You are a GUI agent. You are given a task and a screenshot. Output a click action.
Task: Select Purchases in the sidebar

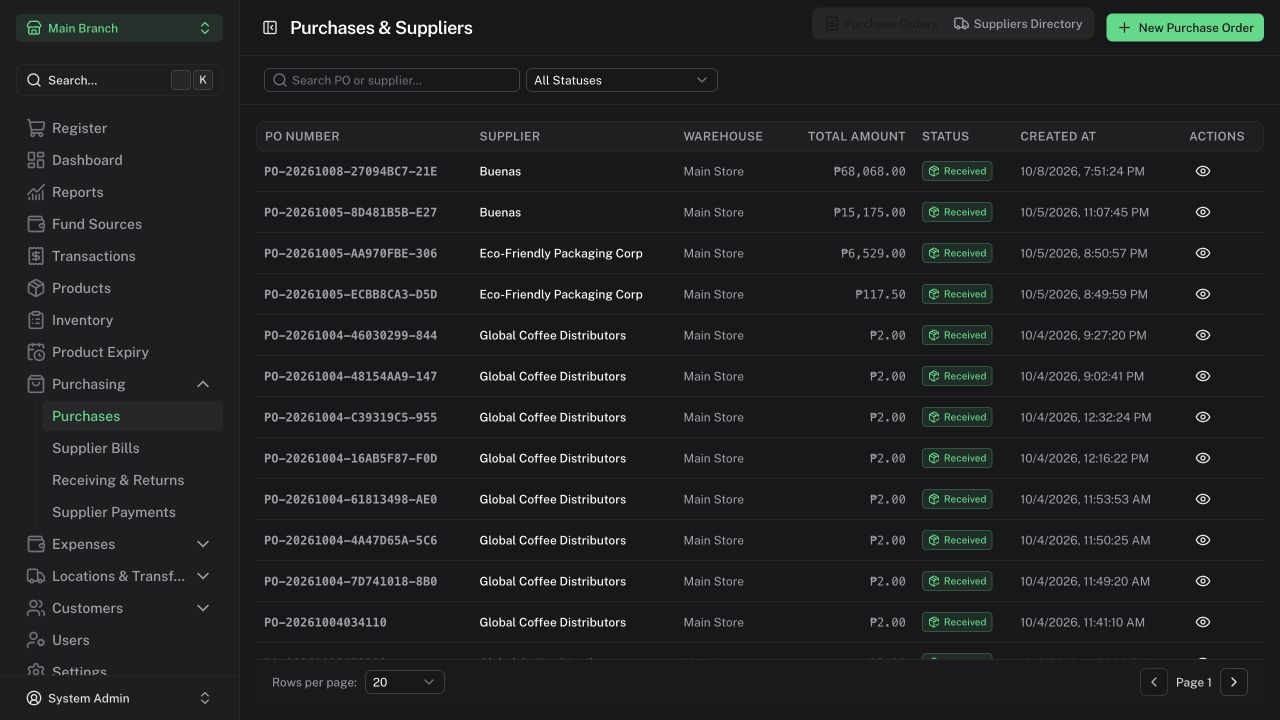click(x=132, y=416)
